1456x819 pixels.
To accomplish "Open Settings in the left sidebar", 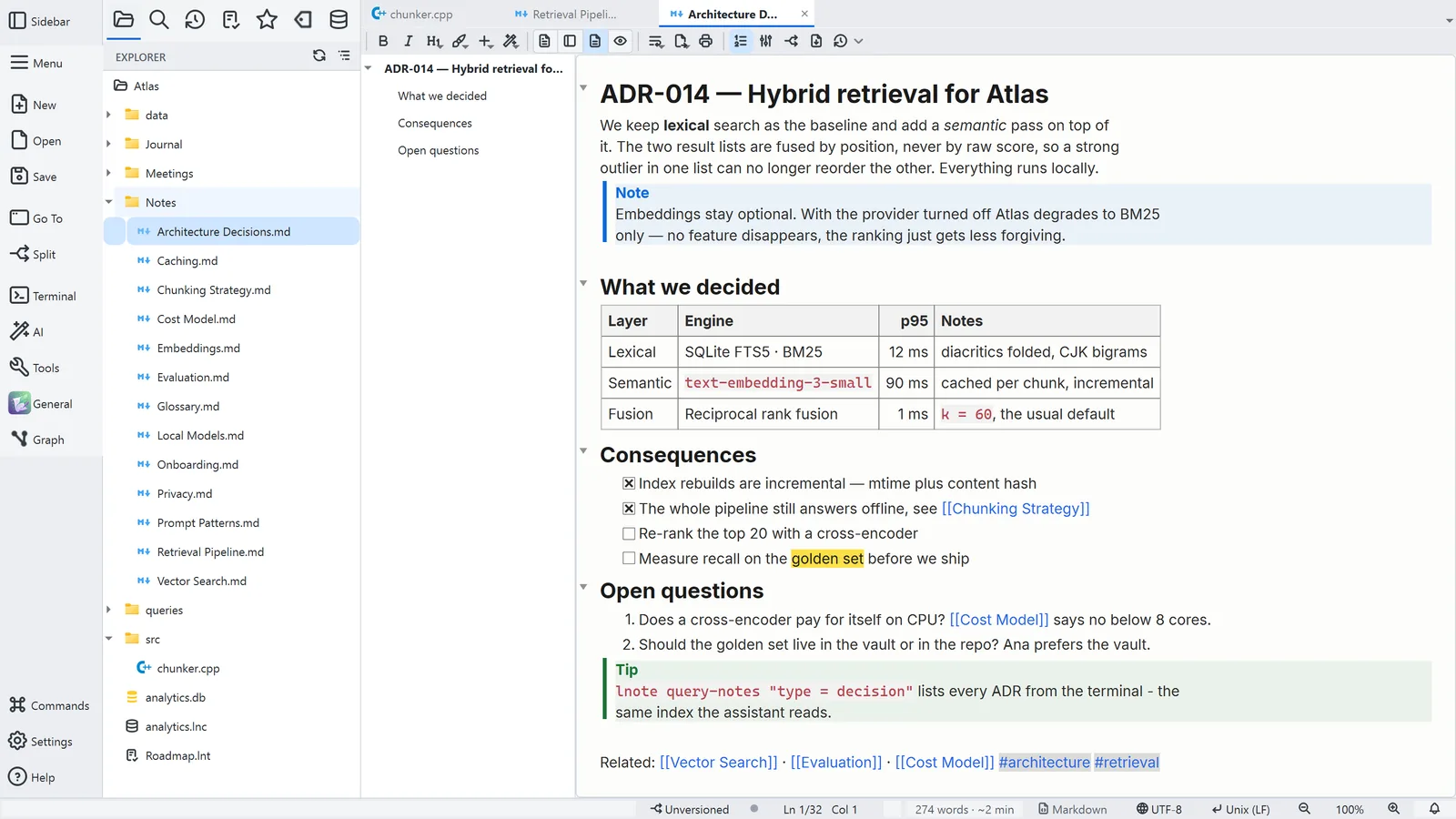I will 41,742.
